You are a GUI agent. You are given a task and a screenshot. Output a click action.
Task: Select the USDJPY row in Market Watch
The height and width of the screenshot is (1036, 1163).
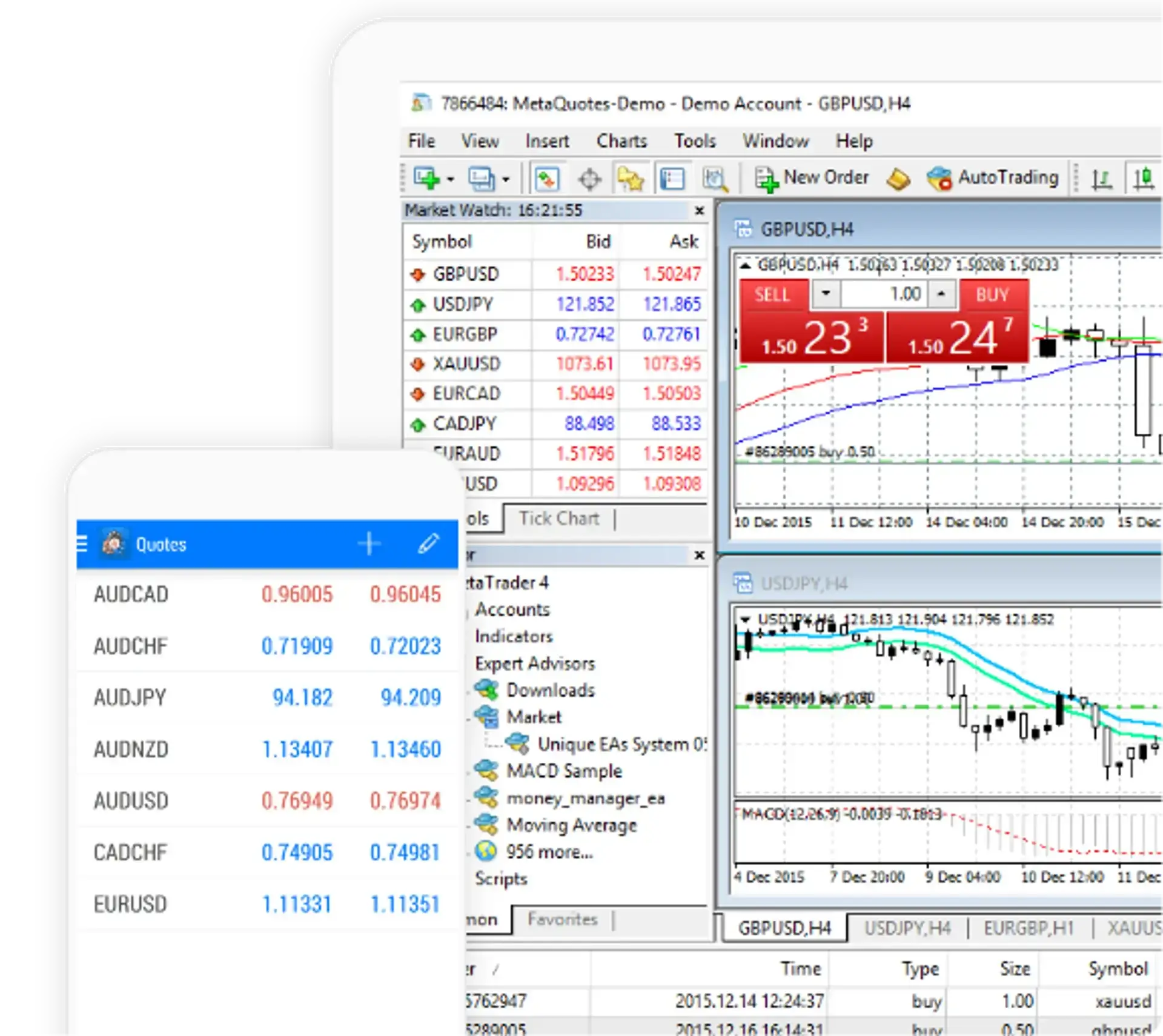point(555,304)
